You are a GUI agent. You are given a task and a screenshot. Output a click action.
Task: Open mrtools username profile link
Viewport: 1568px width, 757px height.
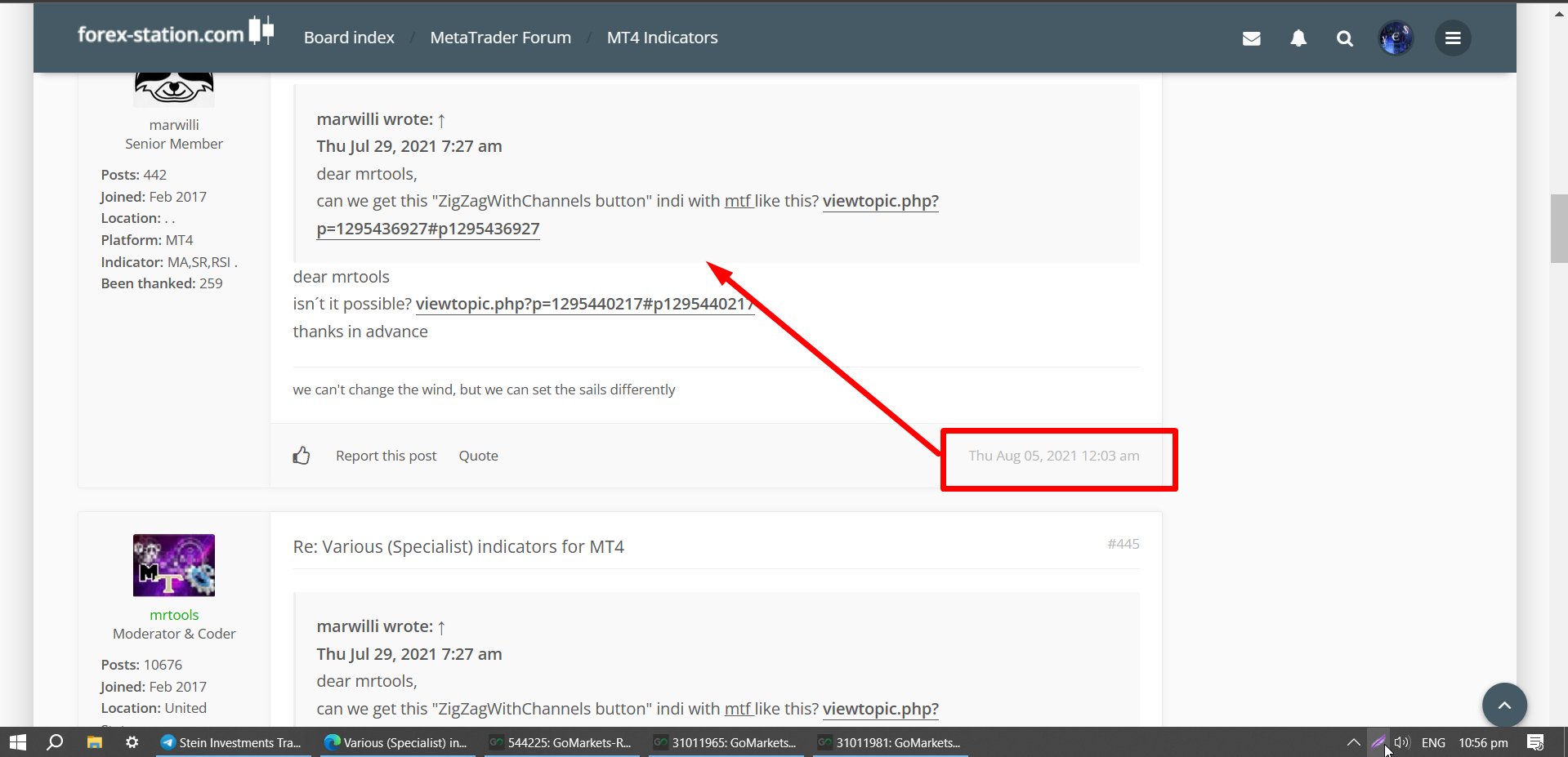click(x=174, y=615)
